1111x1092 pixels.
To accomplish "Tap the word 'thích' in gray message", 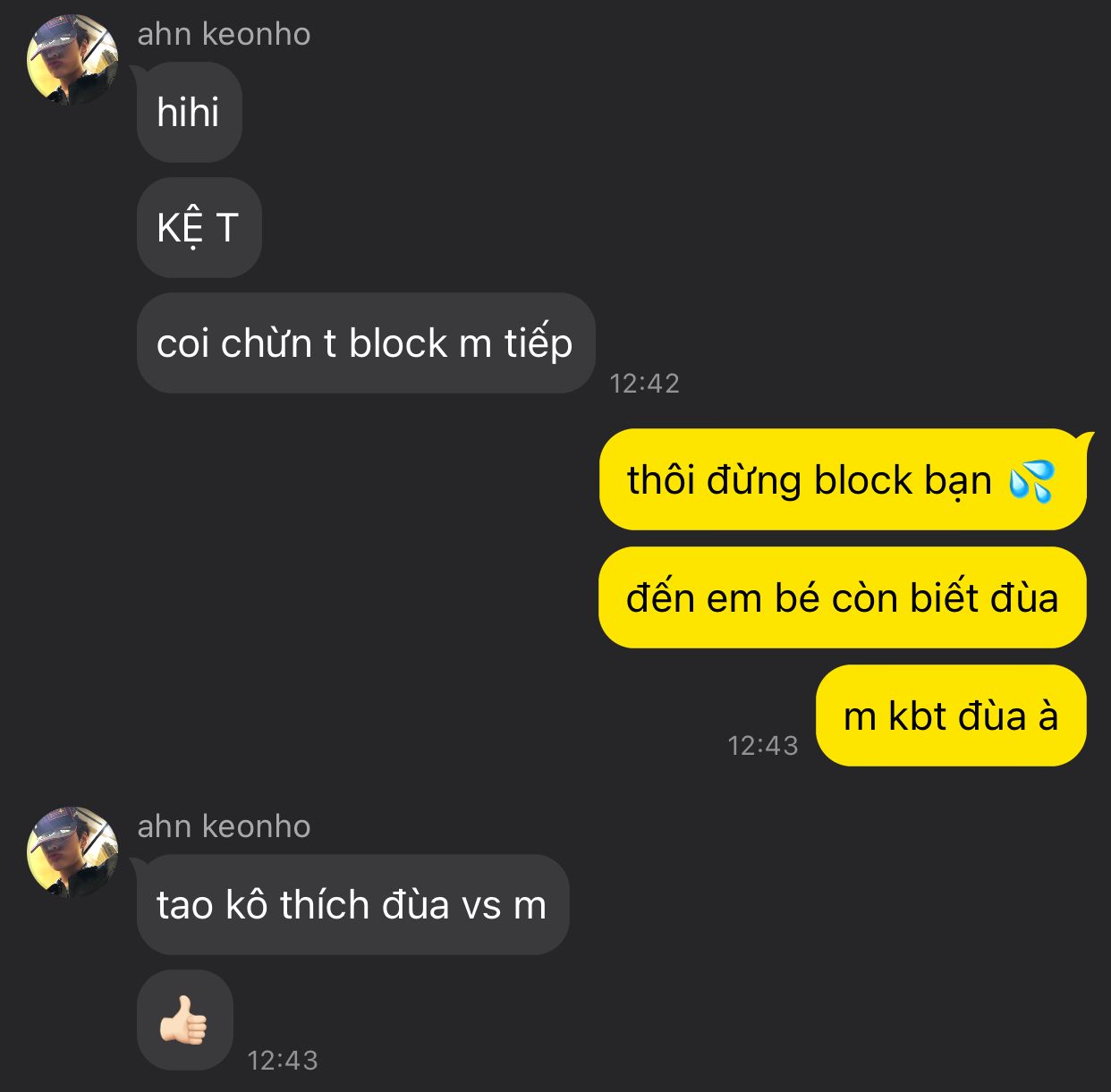I will [325, 904].
